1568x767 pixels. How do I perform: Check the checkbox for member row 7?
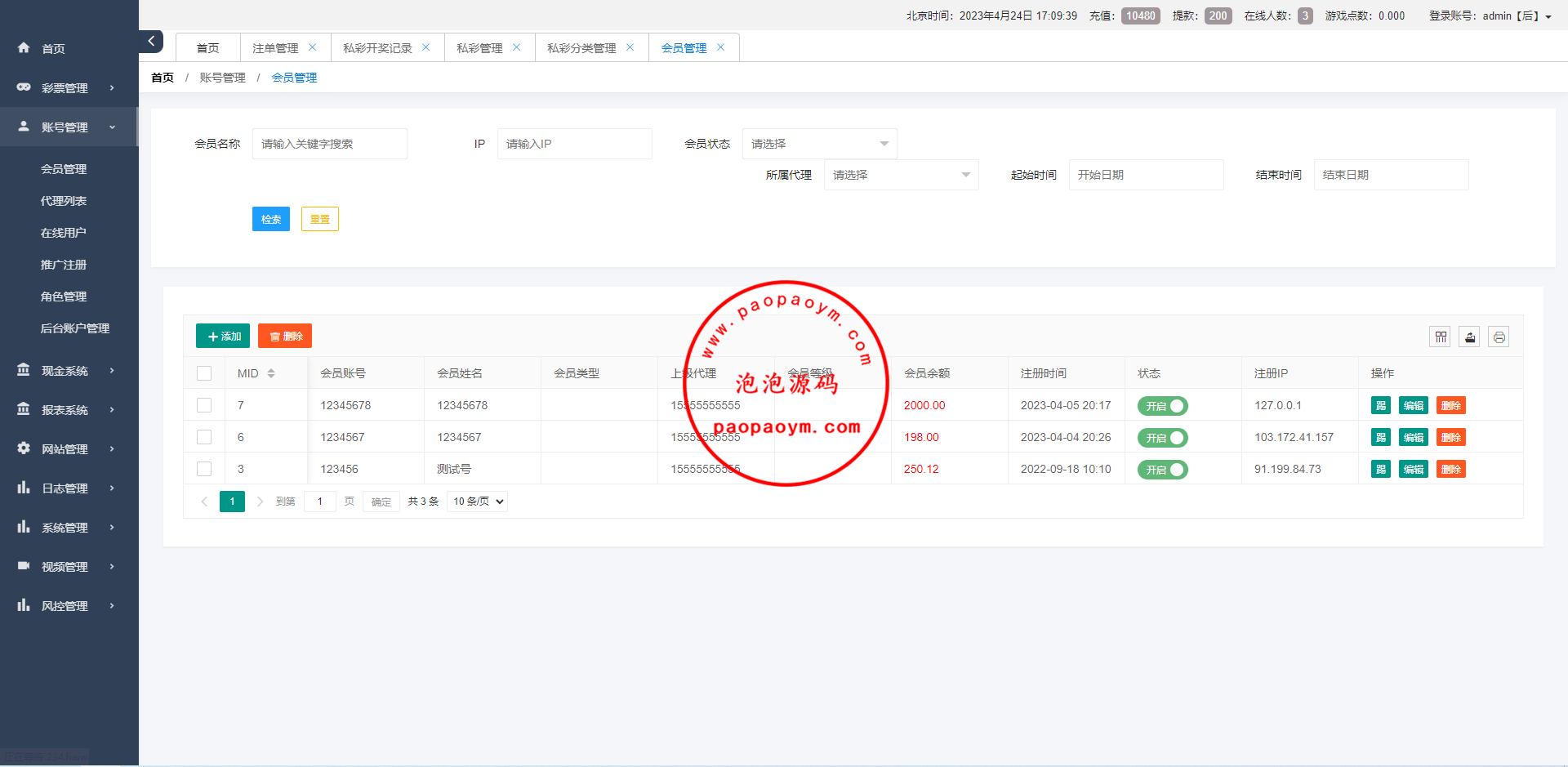(x=204, y=405)
